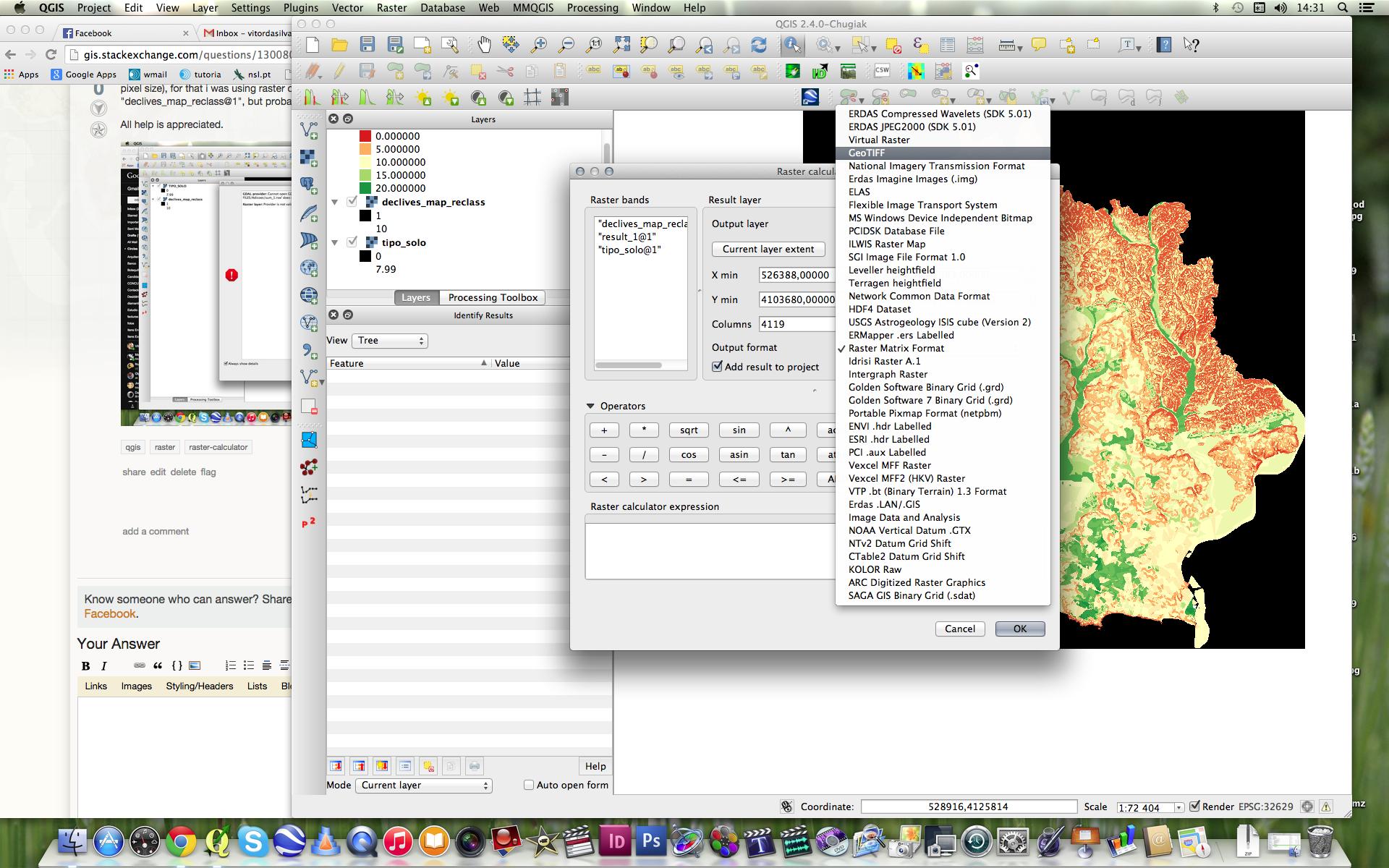
Task: Save the project with the floppy icon
Action: (x=367, y=45)
